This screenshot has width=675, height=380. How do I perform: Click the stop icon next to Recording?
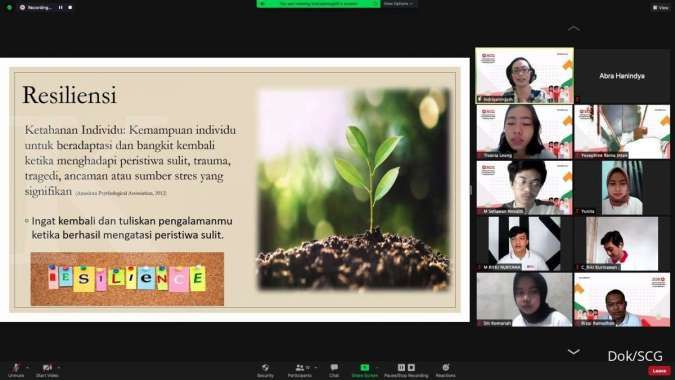[x=70, y=7]
